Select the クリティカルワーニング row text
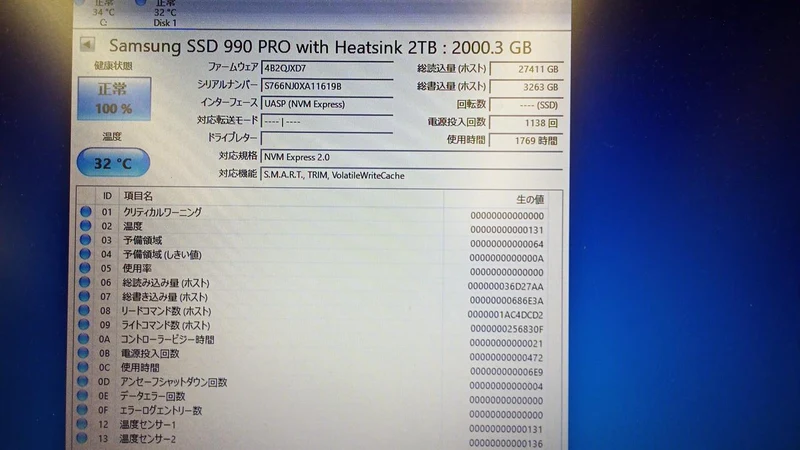The height and width of the screenshot is (450, 800). click(162, 212)
